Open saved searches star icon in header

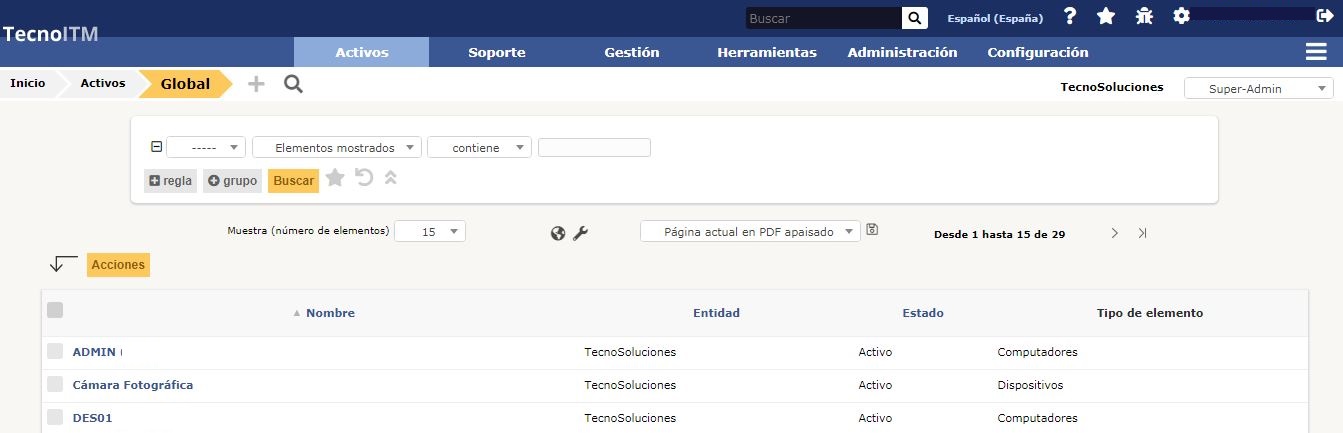[x=1106, y=17]
